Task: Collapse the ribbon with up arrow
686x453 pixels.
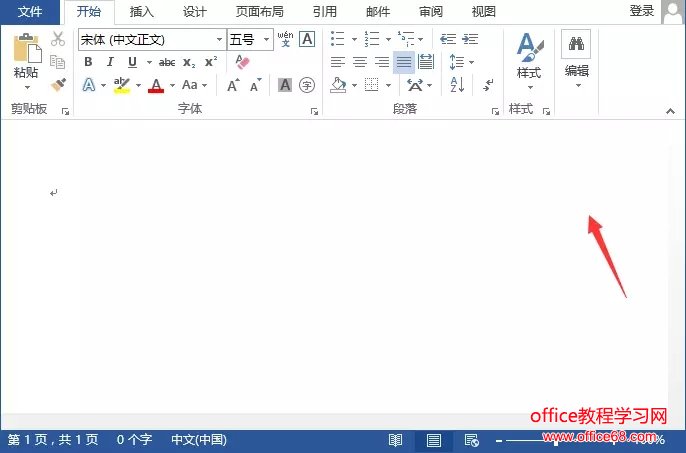Action: pyautogui.click(x=670, y=111)
